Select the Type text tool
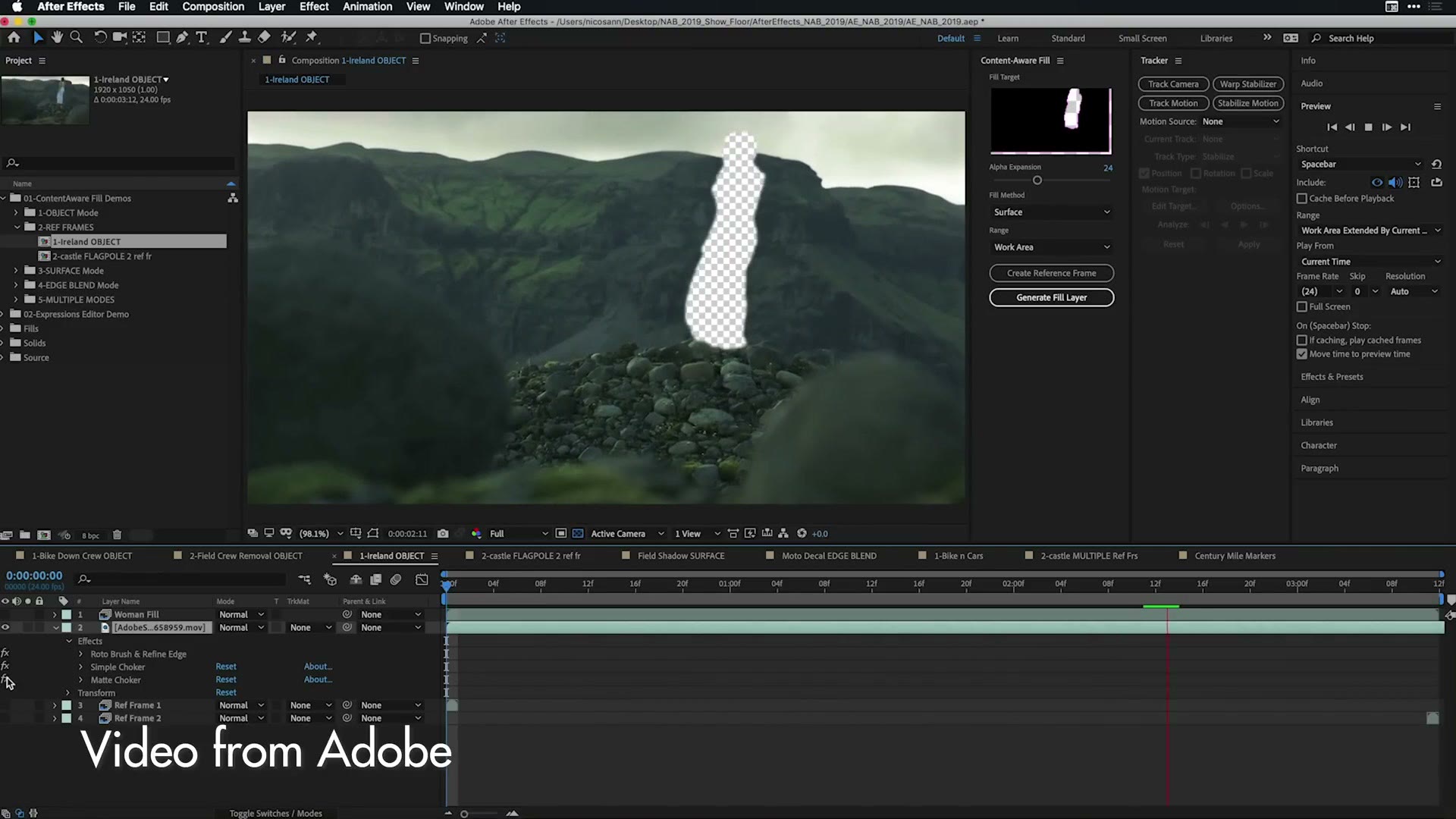 coord(201,37)
